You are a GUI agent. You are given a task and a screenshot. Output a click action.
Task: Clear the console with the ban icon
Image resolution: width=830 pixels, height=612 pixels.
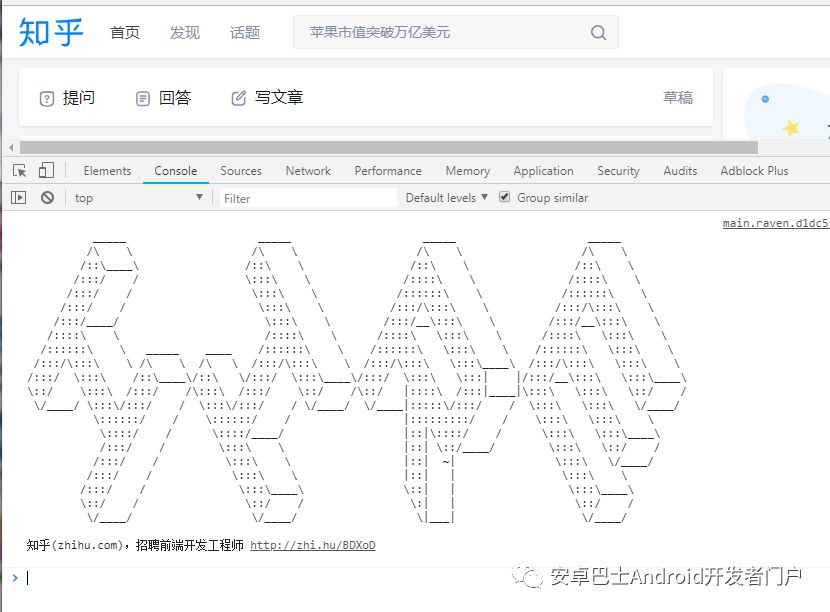(x=47, y=197)
